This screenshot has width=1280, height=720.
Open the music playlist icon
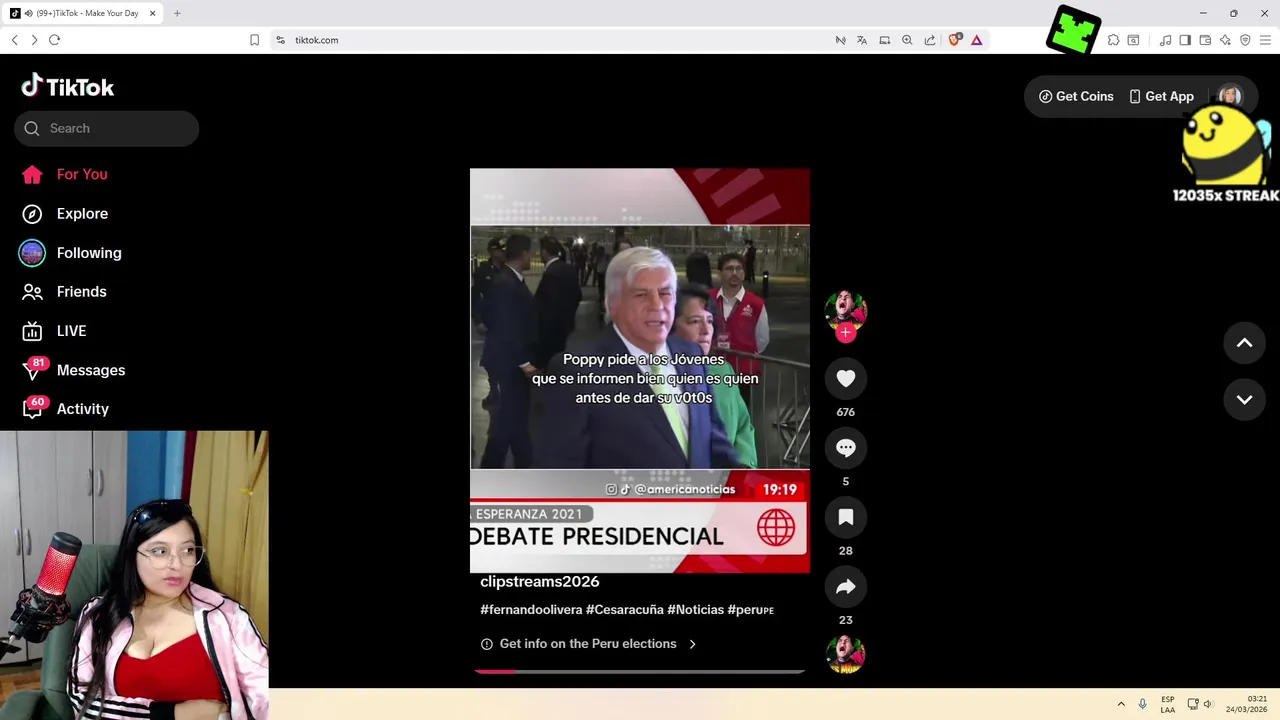click(x=1165, y=40)
